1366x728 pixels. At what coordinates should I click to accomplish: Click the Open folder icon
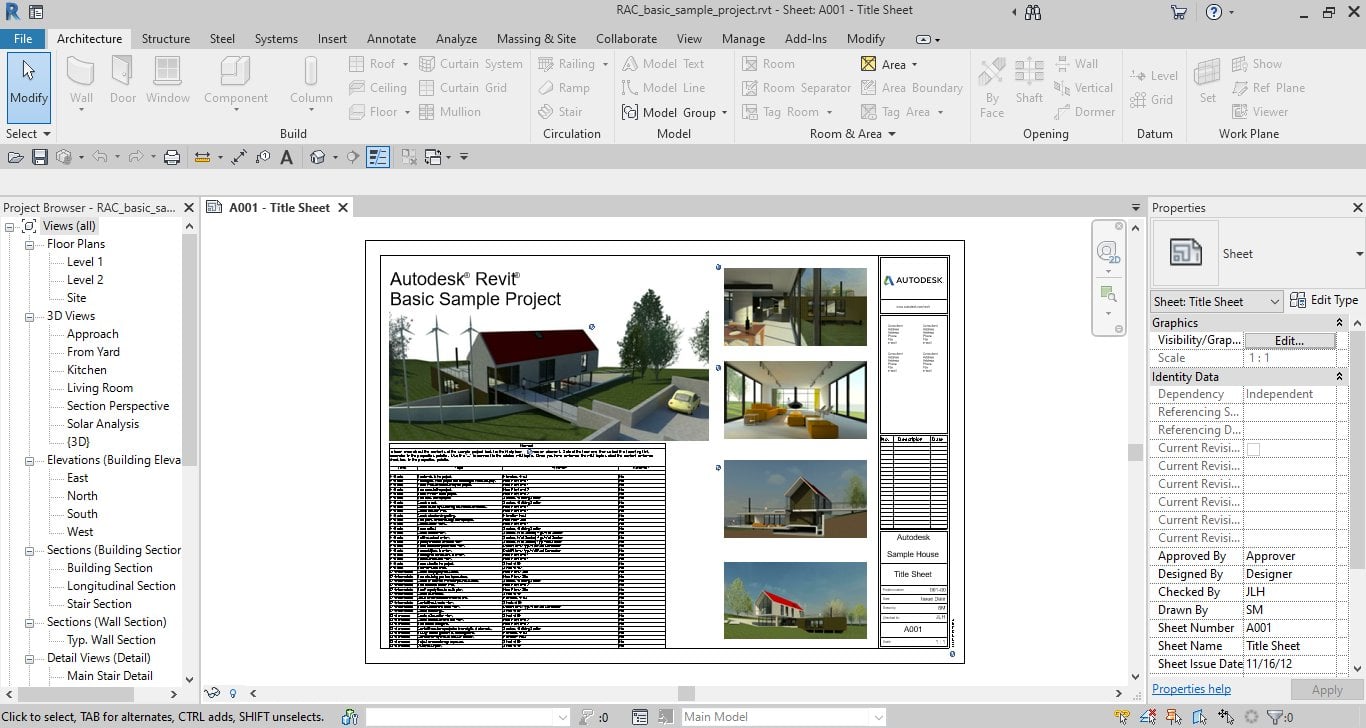click(x=15, y=157)
